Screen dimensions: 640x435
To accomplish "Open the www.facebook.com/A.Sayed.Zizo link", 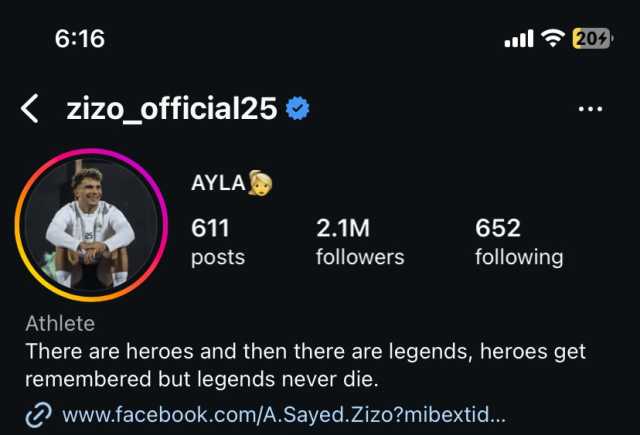I will [x=284, y=415].
